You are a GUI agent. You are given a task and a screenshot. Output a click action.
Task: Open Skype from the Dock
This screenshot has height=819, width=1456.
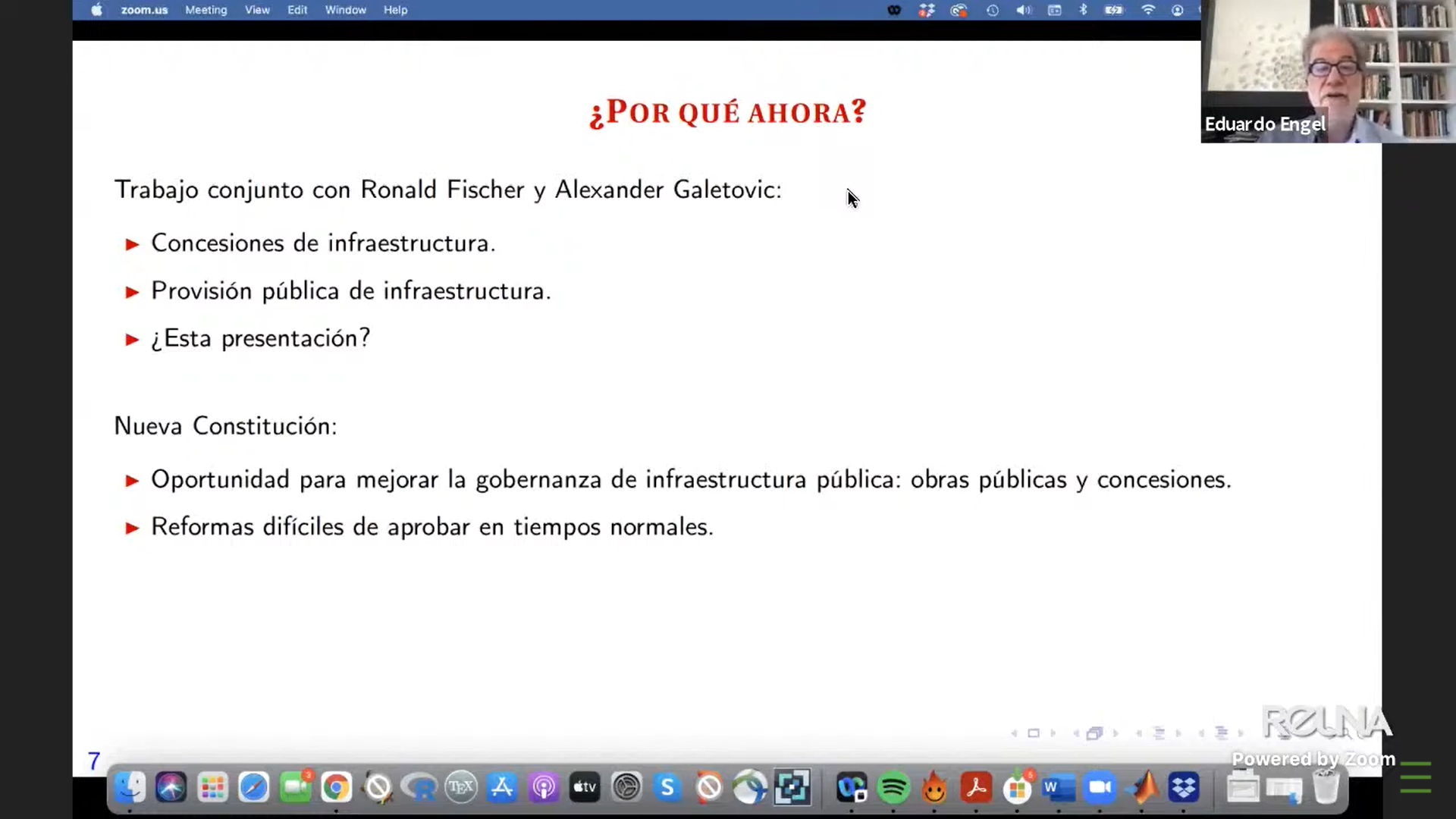(667, 788)
